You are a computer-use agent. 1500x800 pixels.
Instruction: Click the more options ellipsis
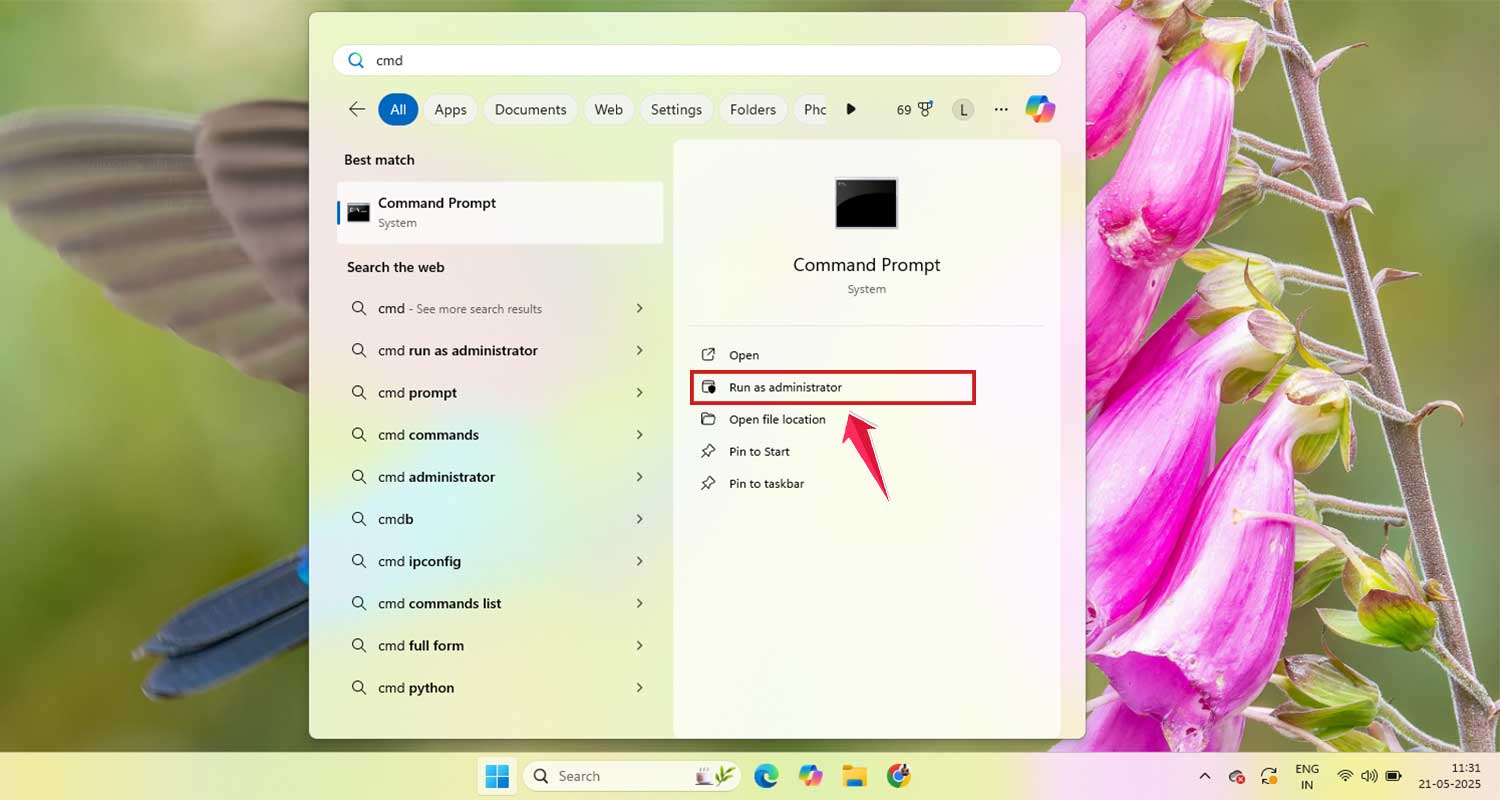click(1001, 109)
